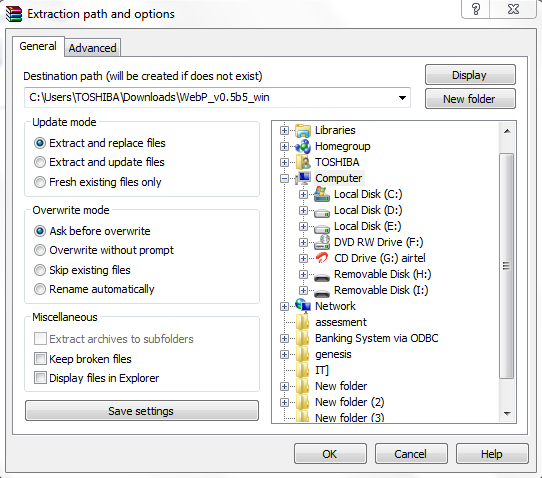Choose Skip existing files

[40, 270]
